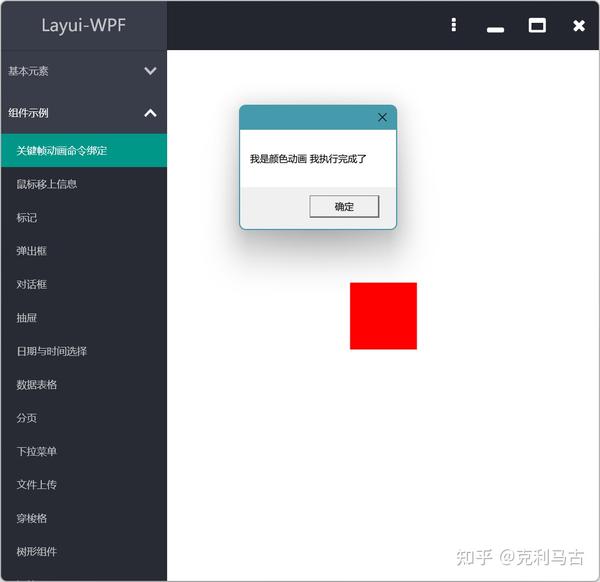Screen dimensions: 600x582
Task: Close the message dialog with X
Action: 382,117
